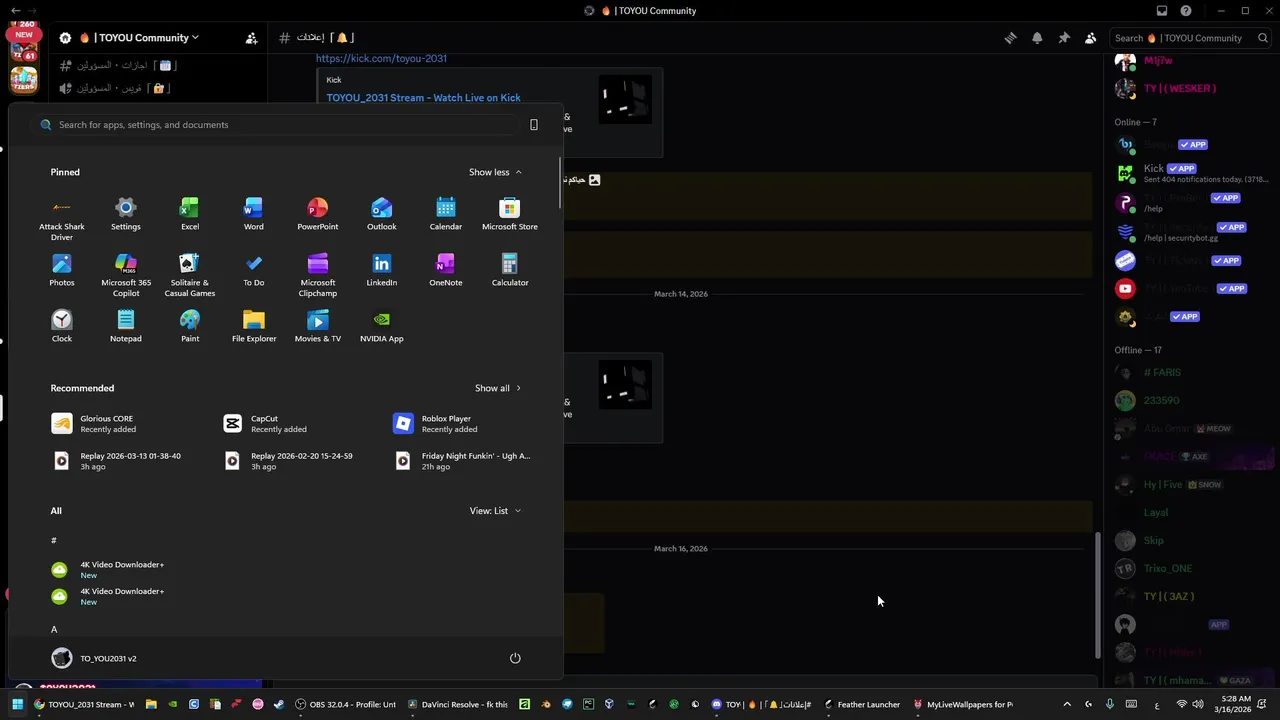Switch to TOYOU_2031 Stream browser window
The height and width of the screenshot is (720, 1280).
84,705
